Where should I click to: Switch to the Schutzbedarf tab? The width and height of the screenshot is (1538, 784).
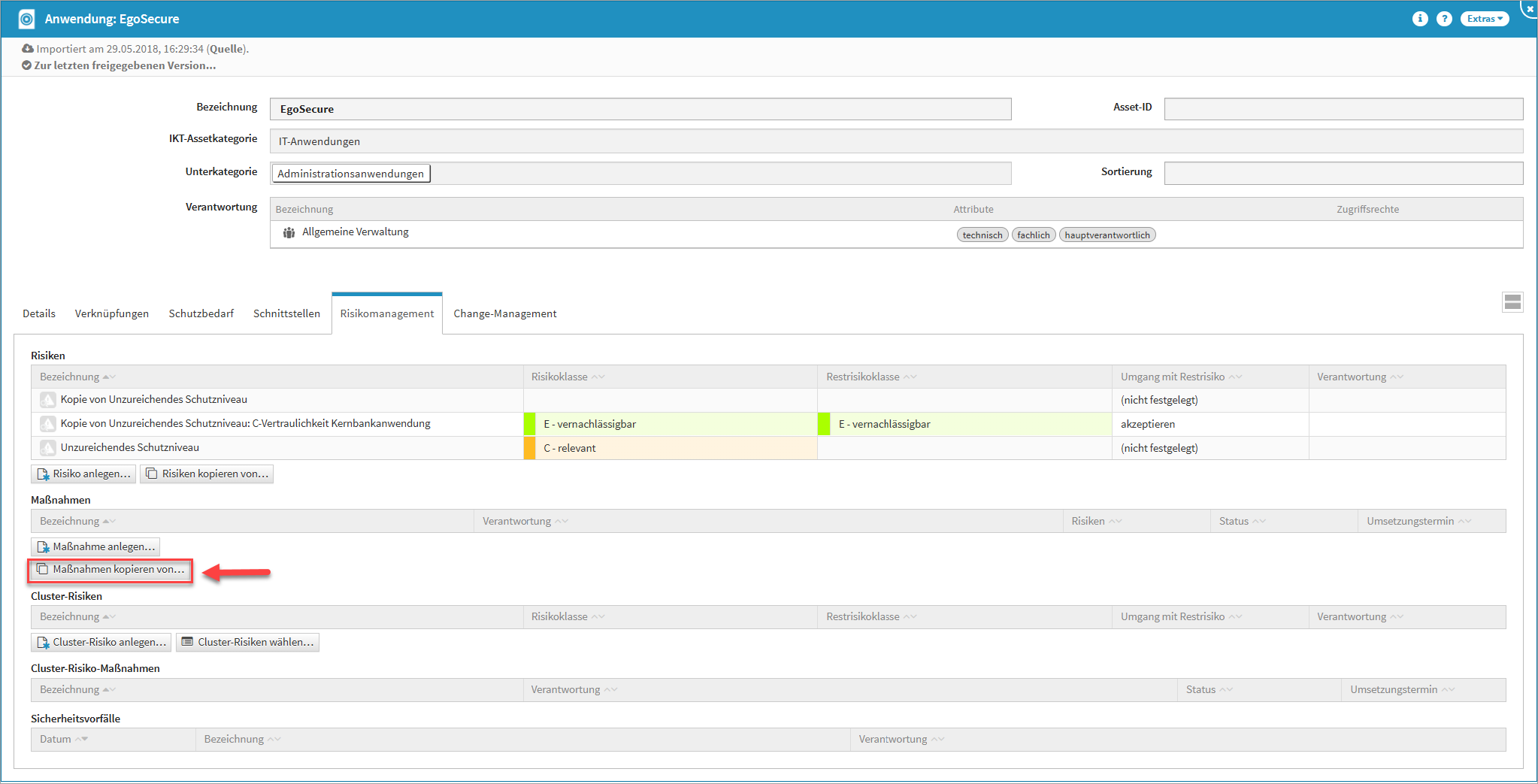[201, 313]
